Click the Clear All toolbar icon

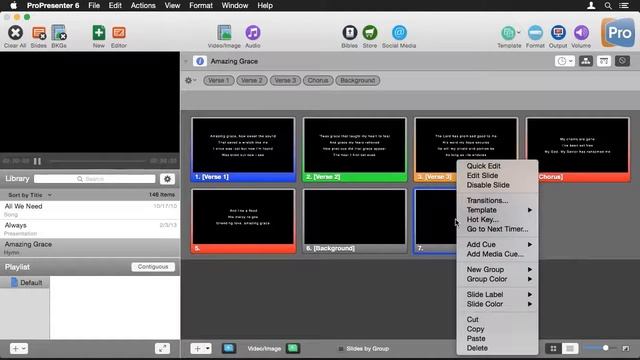coord(15,33)
